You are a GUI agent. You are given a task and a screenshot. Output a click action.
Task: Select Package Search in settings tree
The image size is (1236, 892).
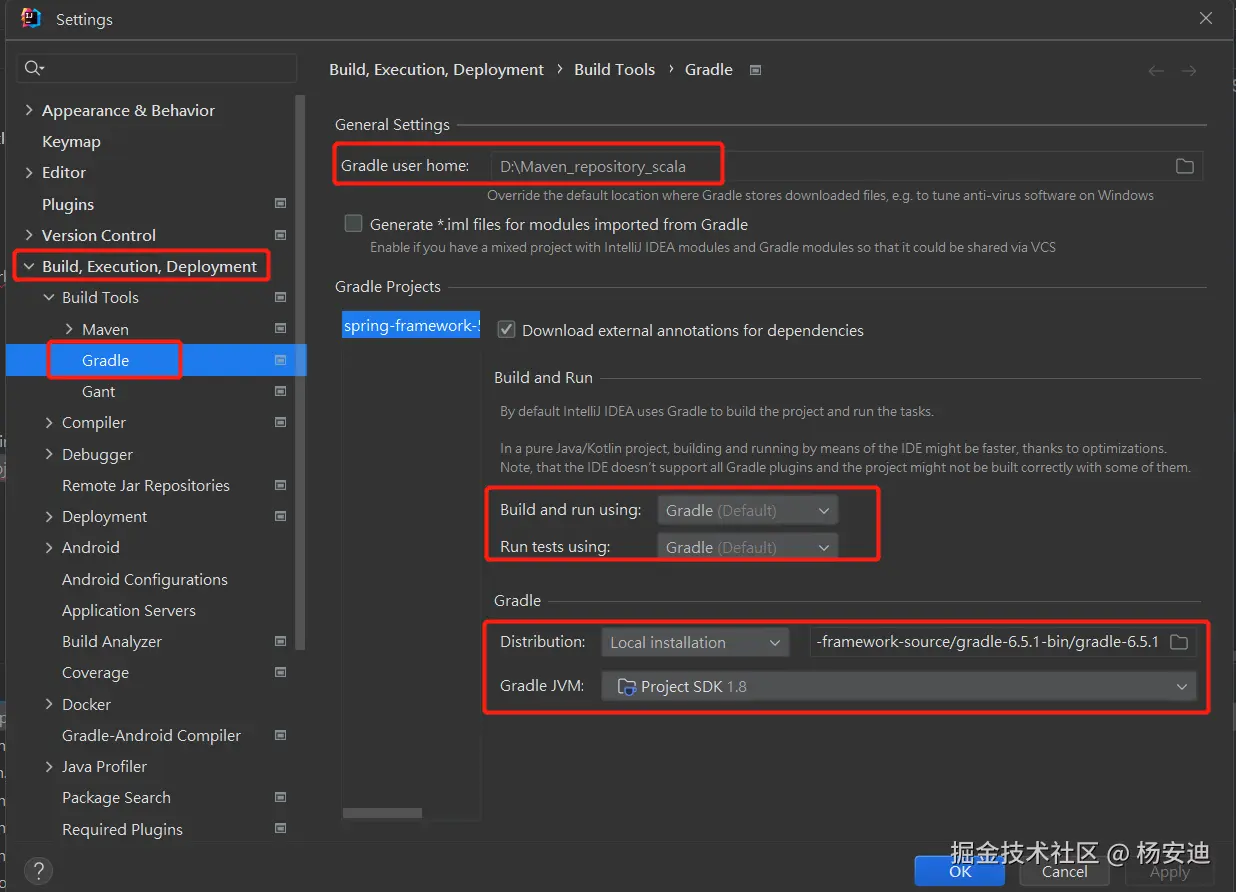point(116,797)
